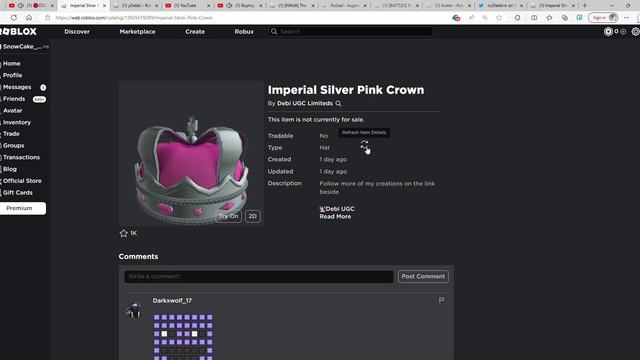Mute the first YouTube tab's speaker icon

[x=20, y=6]
